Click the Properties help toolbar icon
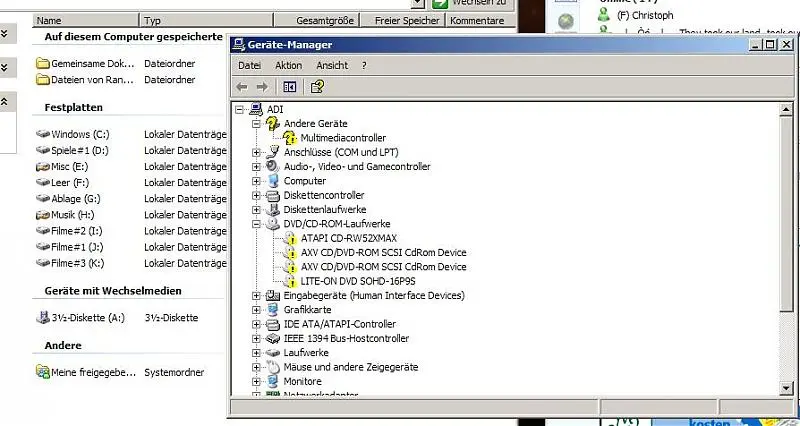The width and height of the screenshot is (800, 426). (x=317, y=87)
